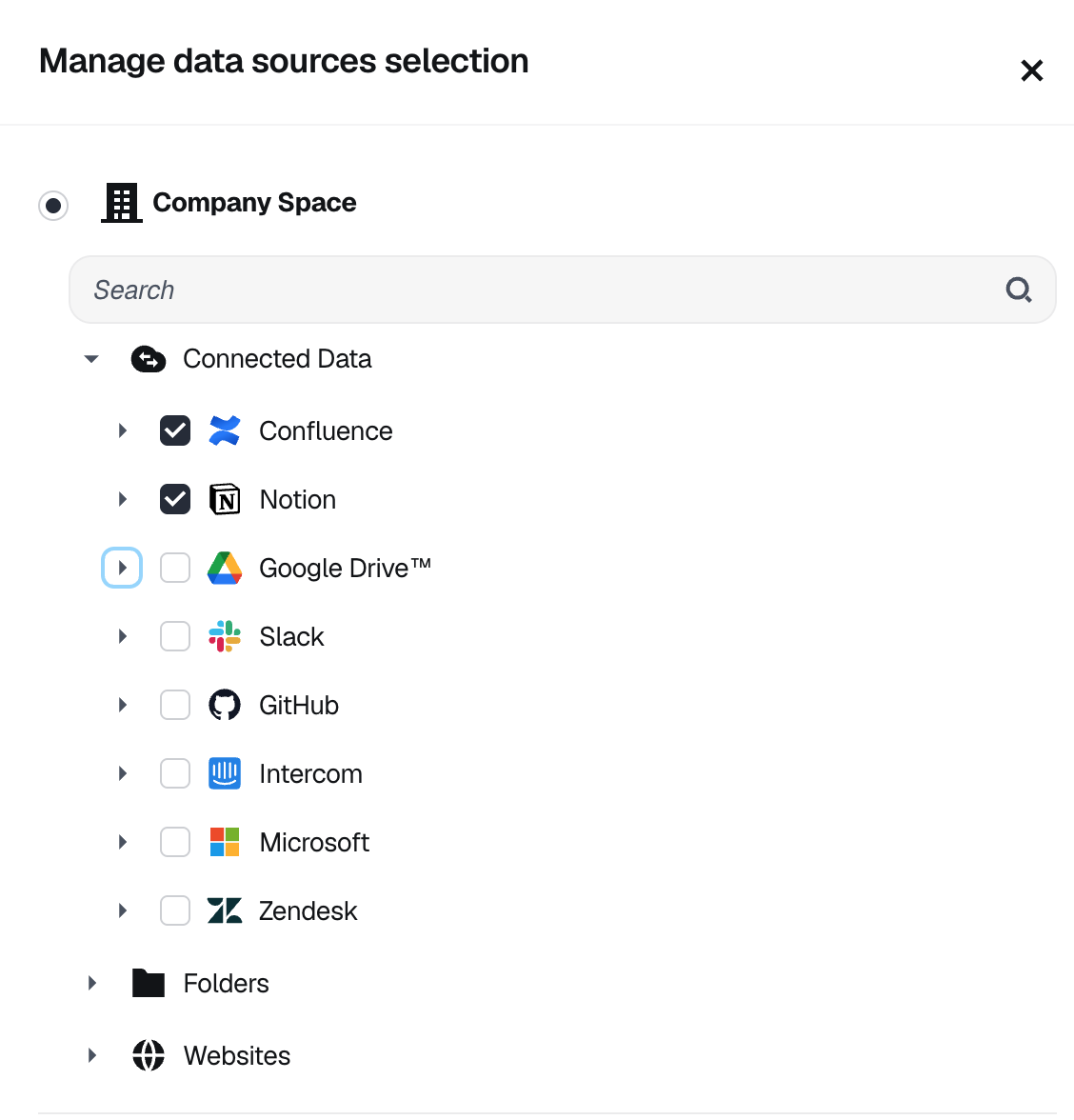Expand the Google Drive tree node

[122, 568]
